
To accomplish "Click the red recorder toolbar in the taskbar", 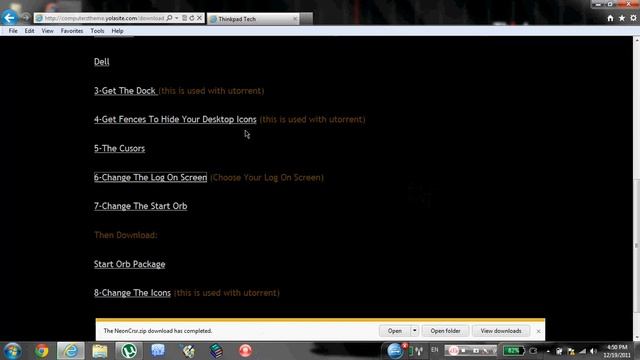I will tap(471, 351).
